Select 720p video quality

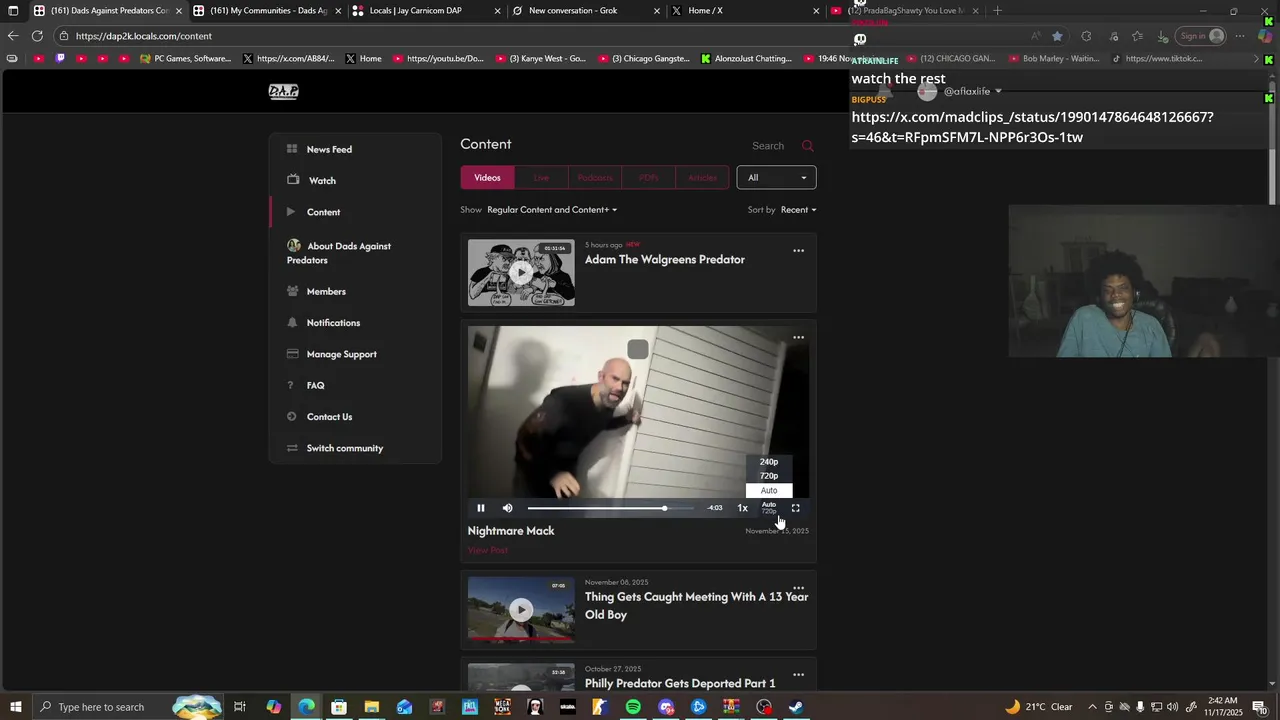coord(769,476)
